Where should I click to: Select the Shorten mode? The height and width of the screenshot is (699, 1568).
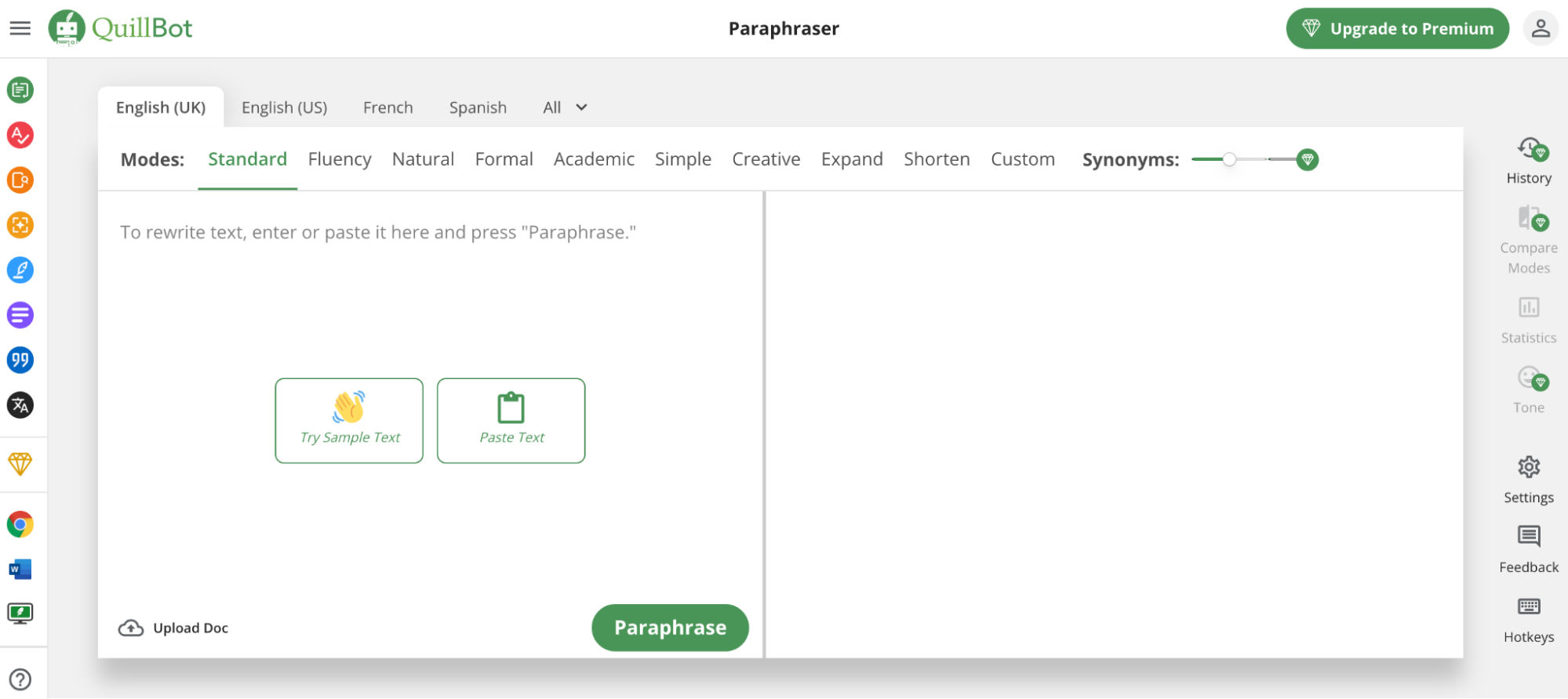coord(937,159)
